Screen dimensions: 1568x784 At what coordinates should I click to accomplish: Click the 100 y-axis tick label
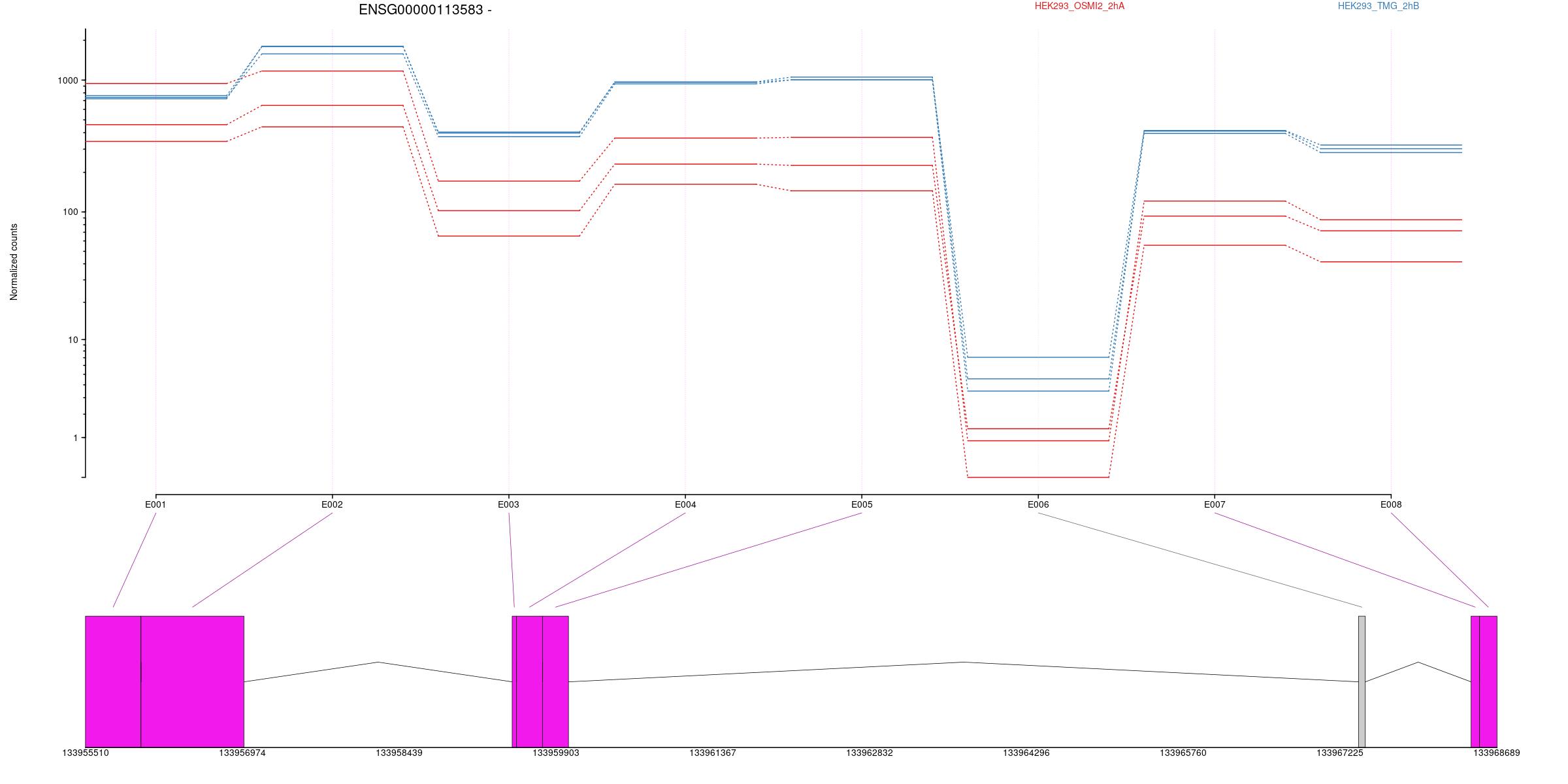[71, 212]
